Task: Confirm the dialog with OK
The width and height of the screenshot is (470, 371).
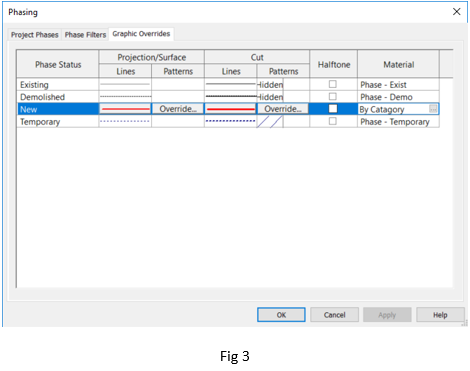Action: [281, 315]
